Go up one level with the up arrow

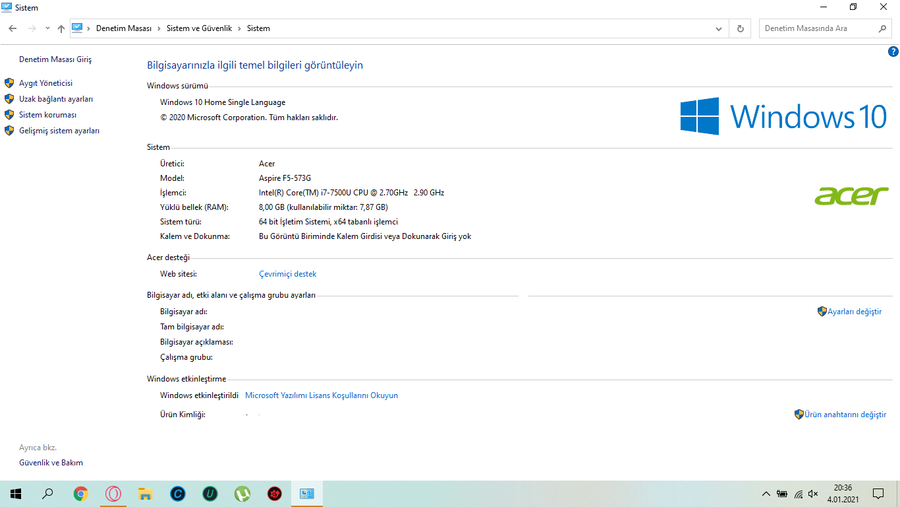(61, 28)
